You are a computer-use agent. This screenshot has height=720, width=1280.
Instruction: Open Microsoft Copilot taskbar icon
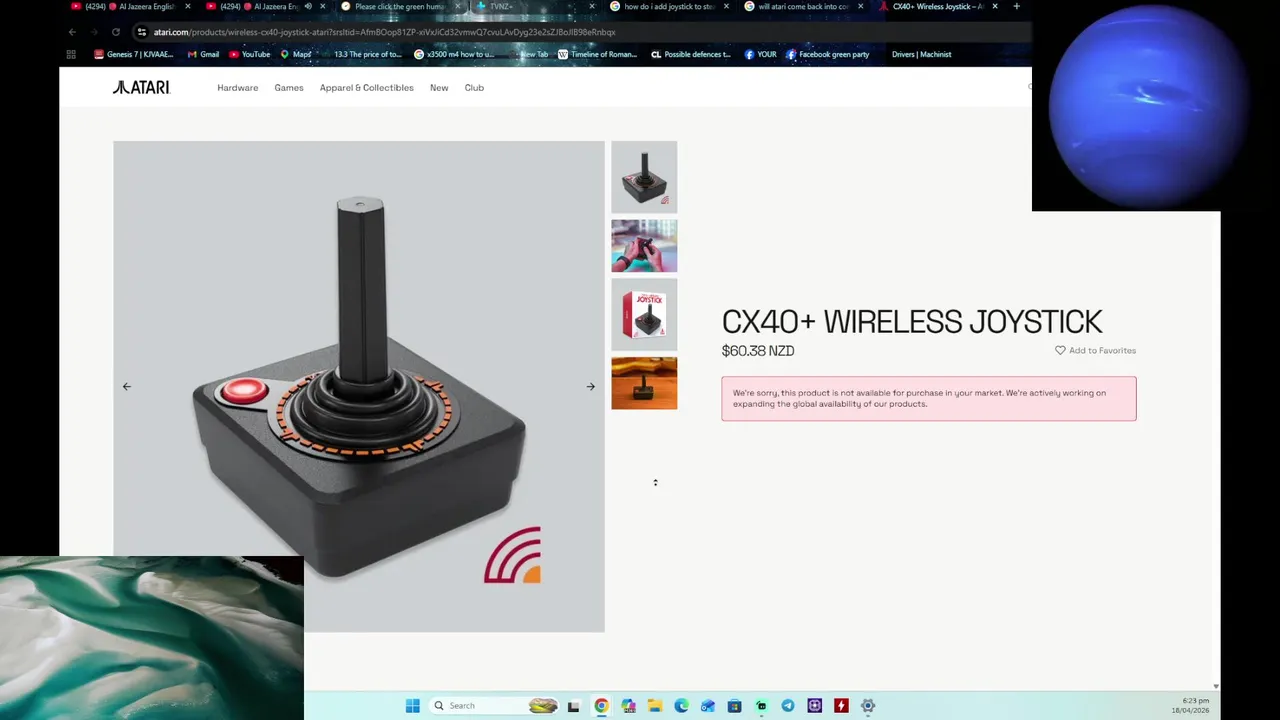click(628, 706)
